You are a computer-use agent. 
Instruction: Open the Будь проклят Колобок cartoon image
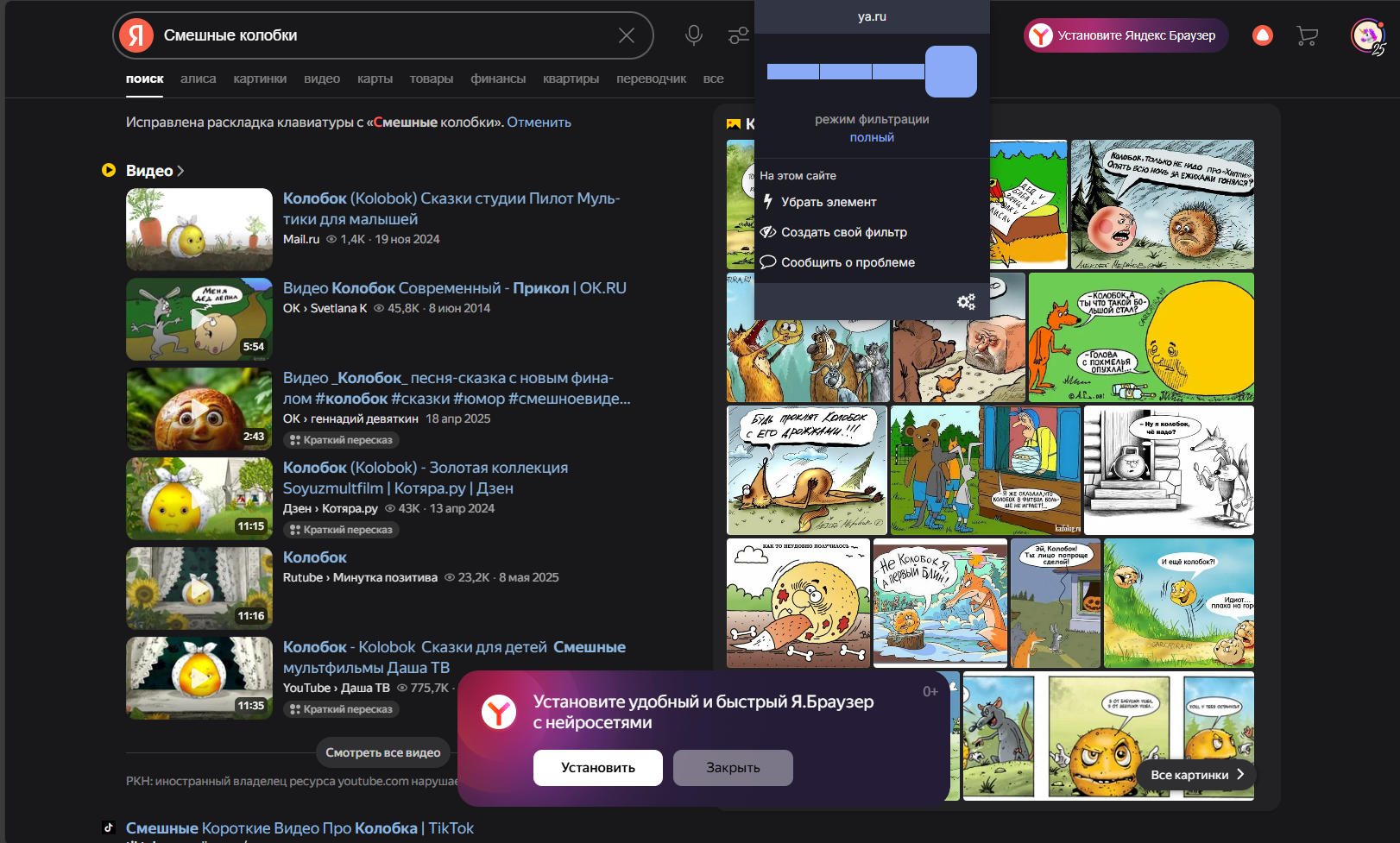807,470
